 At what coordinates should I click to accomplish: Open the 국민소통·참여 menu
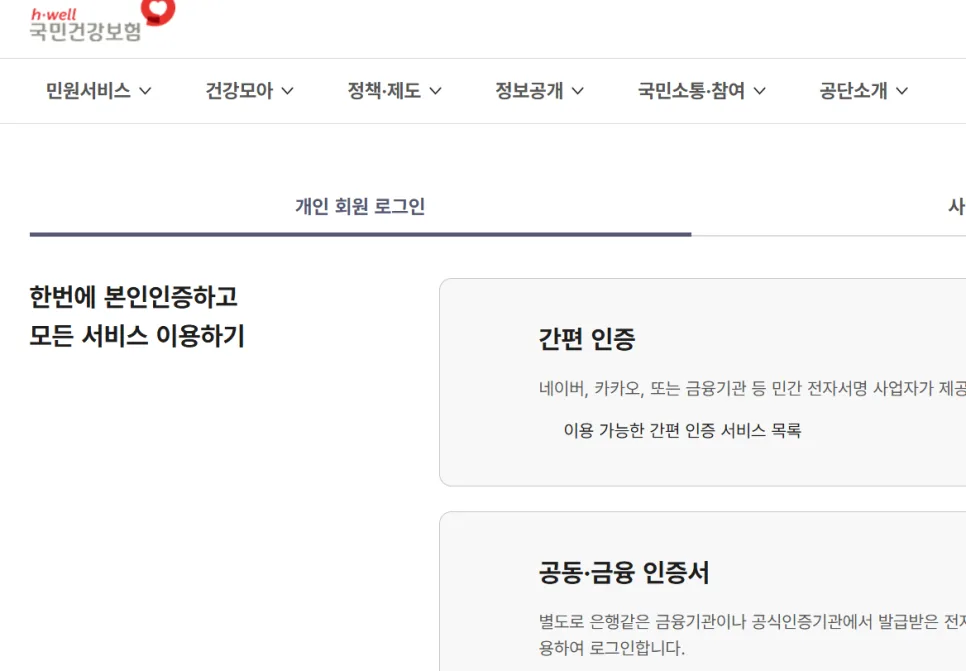click(x=691, y=91)
